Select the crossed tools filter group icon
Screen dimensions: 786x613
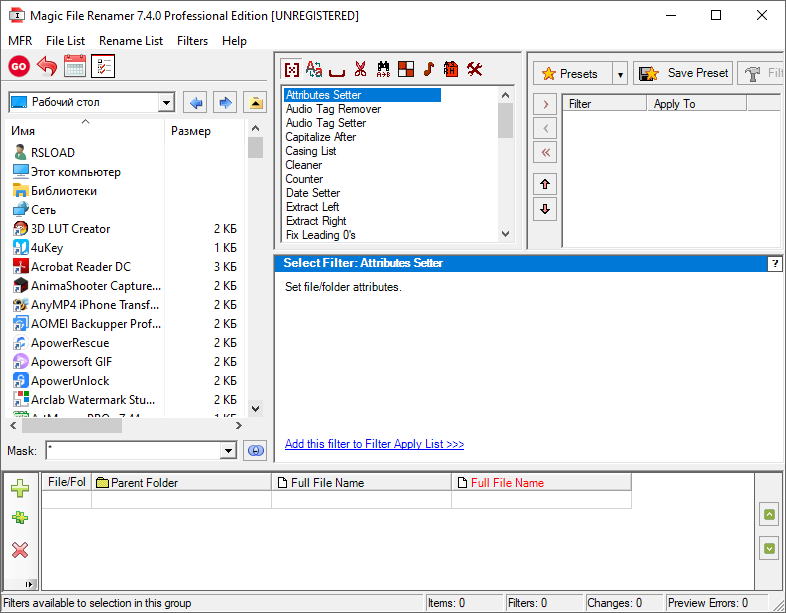point(475,69)
